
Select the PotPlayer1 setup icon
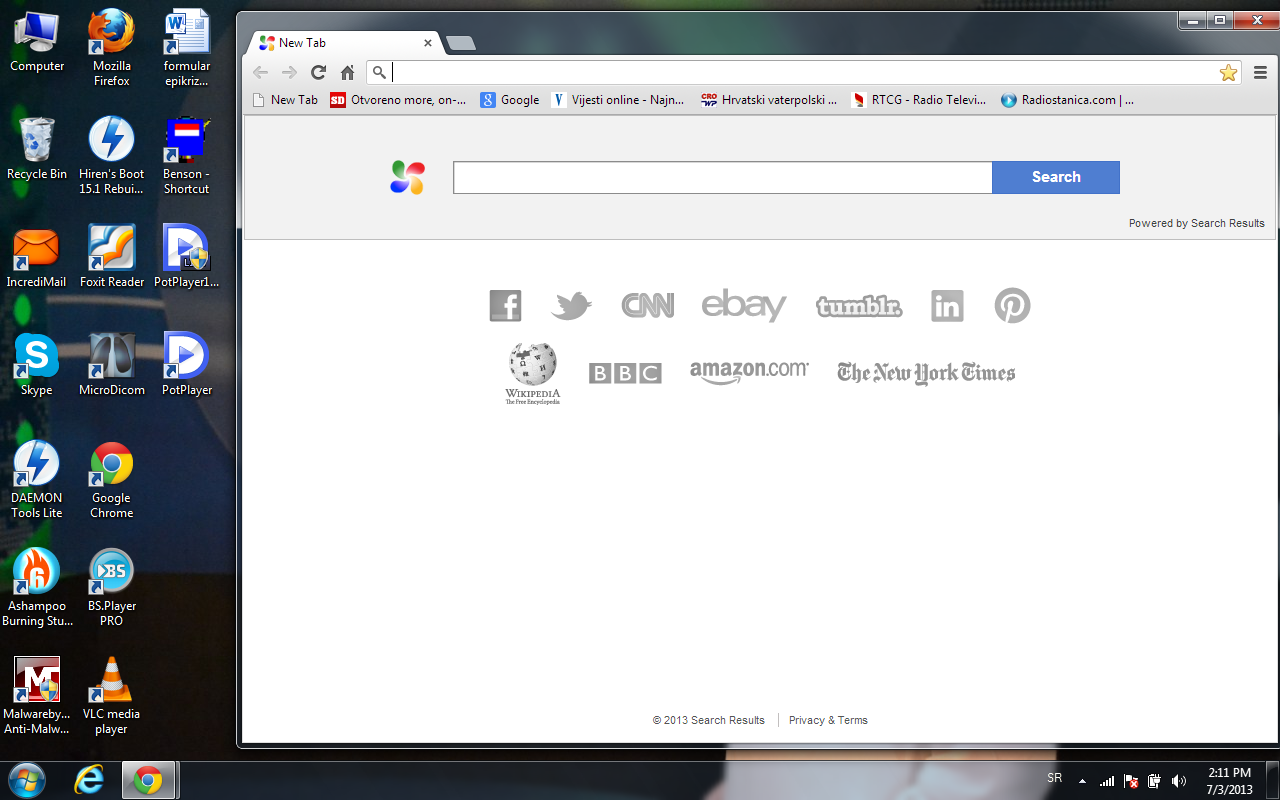tap(187, 258)
